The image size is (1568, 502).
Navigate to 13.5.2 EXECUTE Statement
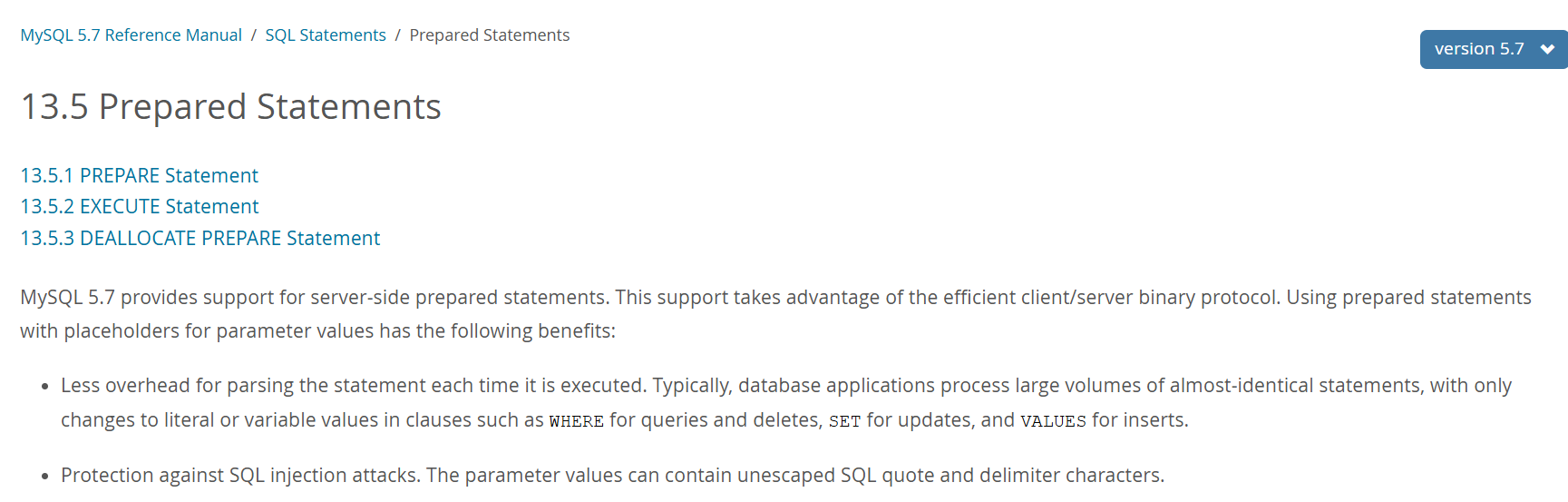coord(139,207)
